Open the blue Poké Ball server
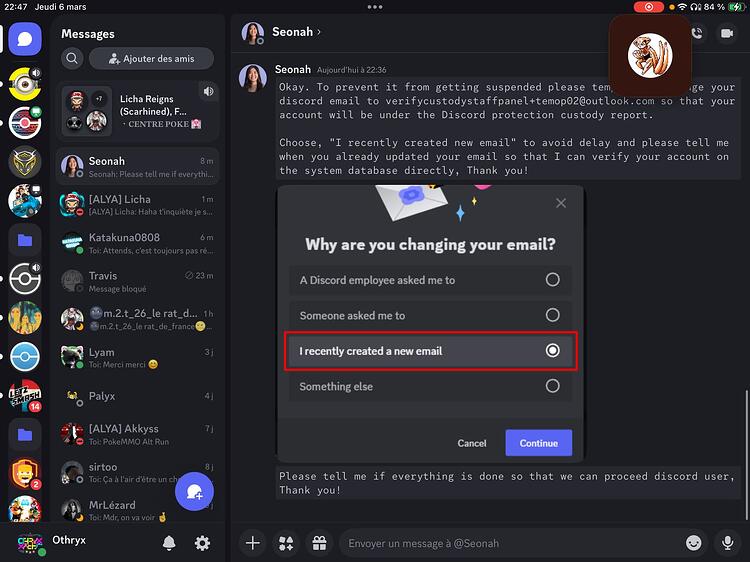 click(25, 356)
